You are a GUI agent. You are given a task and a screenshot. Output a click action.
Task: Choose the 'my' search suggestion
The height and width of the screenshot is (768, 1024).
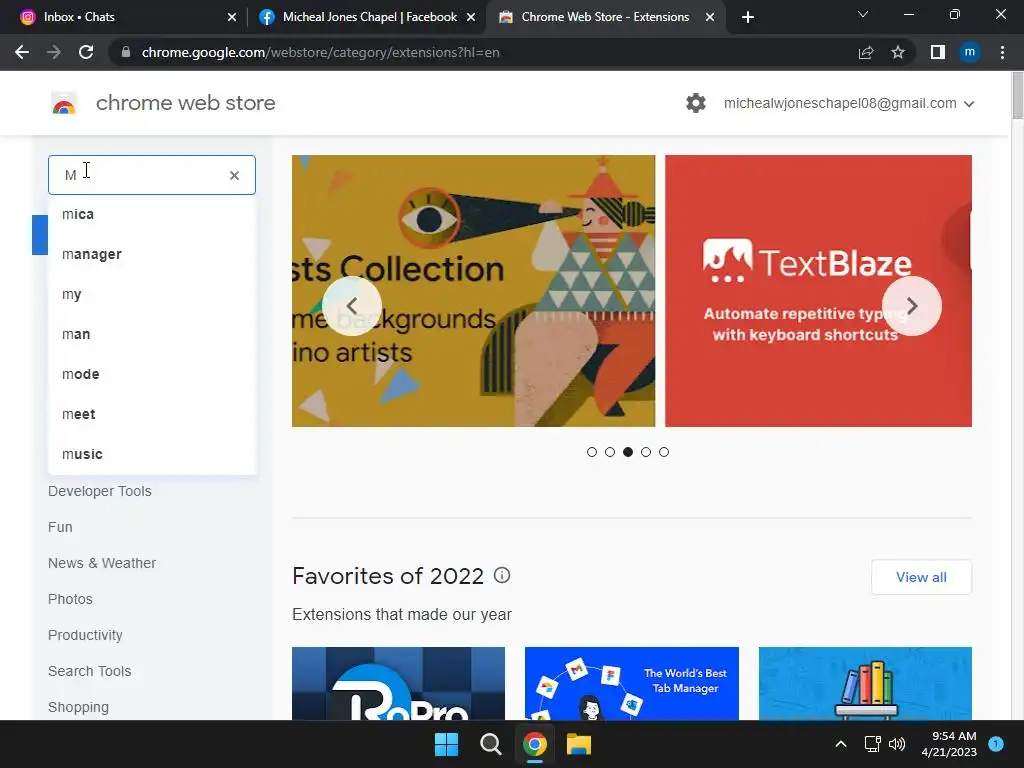tap(152, 294)
